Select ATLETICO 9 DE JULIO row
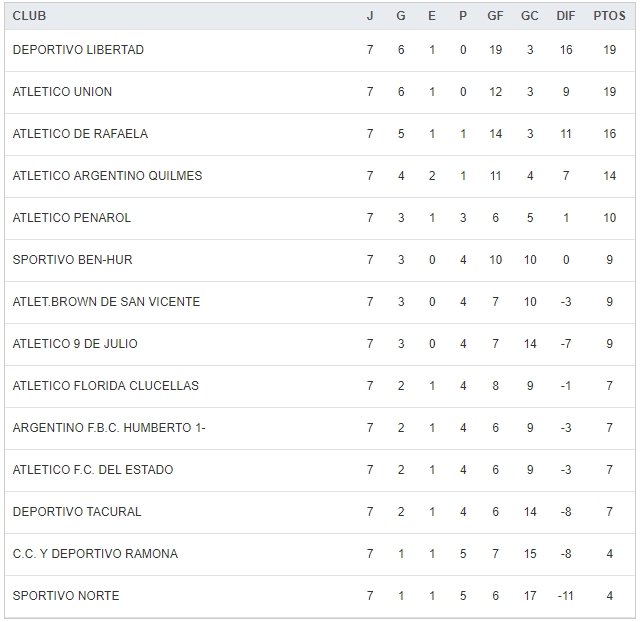This screenshot has width=640, height=622. click(x=75, y=344)
